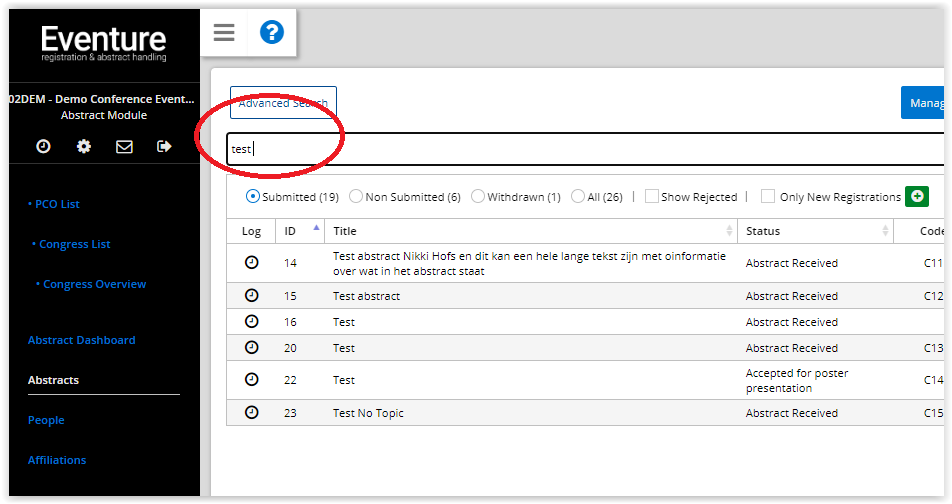The width and height of the screenshot is (952, 504).
Task: Sort by Status column arrows
Action: click(885, 231)
